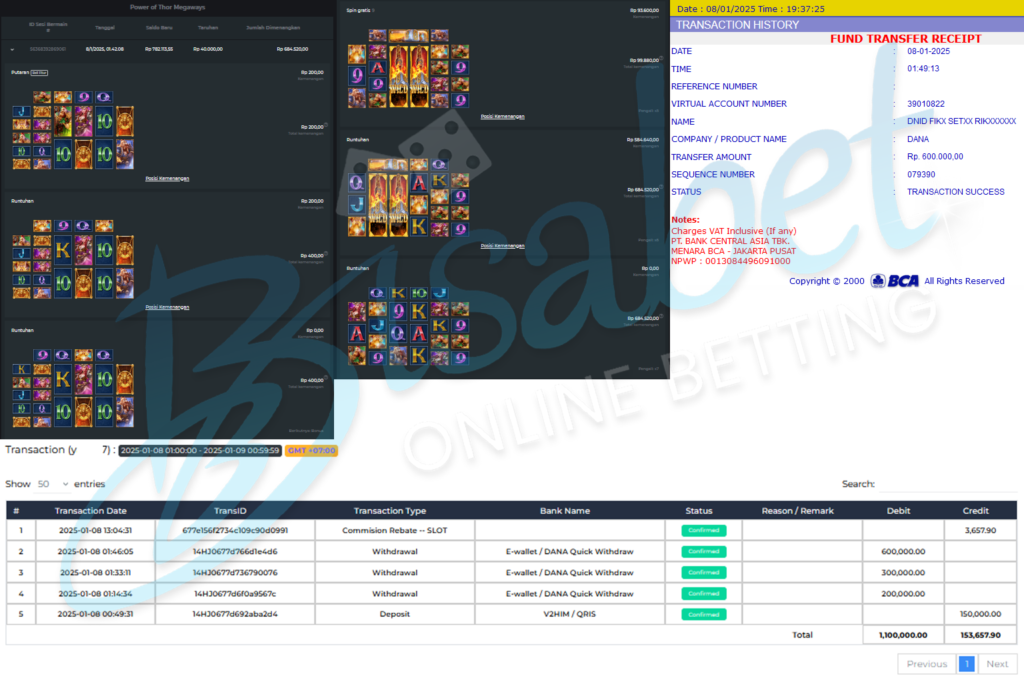Sort by the TransID column header
Image resolution: width=1024 pixels, height=680 pixels.
coord(230,511)
